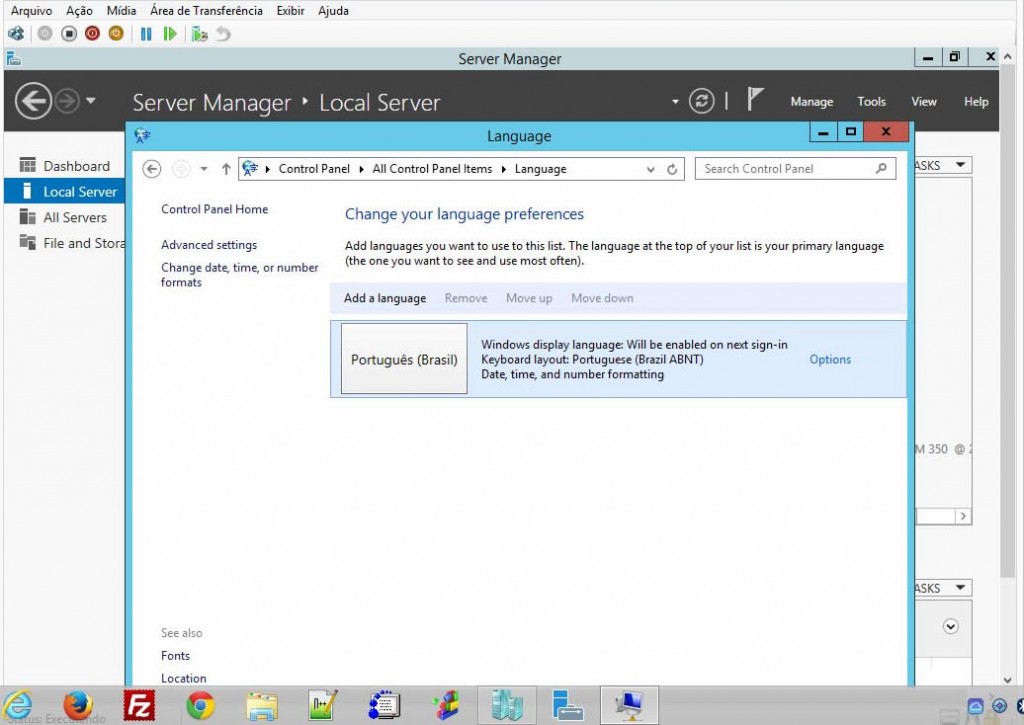Open the Tools menu in Server Manager
Viewport: 1024px width, 725px height.
coord(871,101)
